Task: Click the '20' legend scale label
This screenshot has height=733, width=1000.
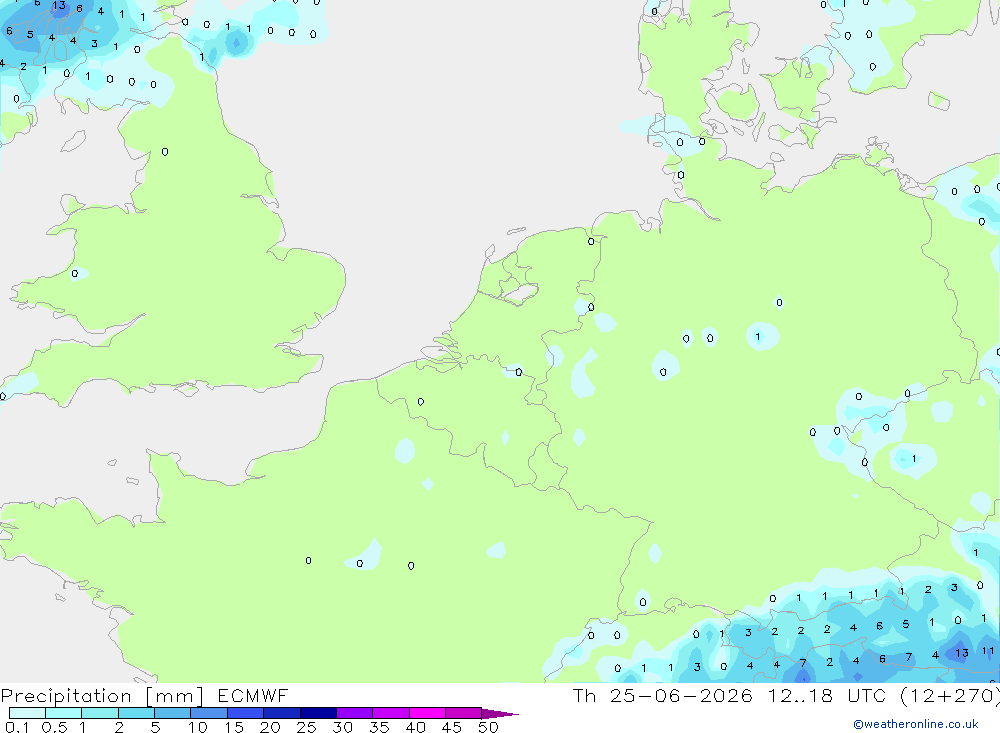Action: [270, 727]
